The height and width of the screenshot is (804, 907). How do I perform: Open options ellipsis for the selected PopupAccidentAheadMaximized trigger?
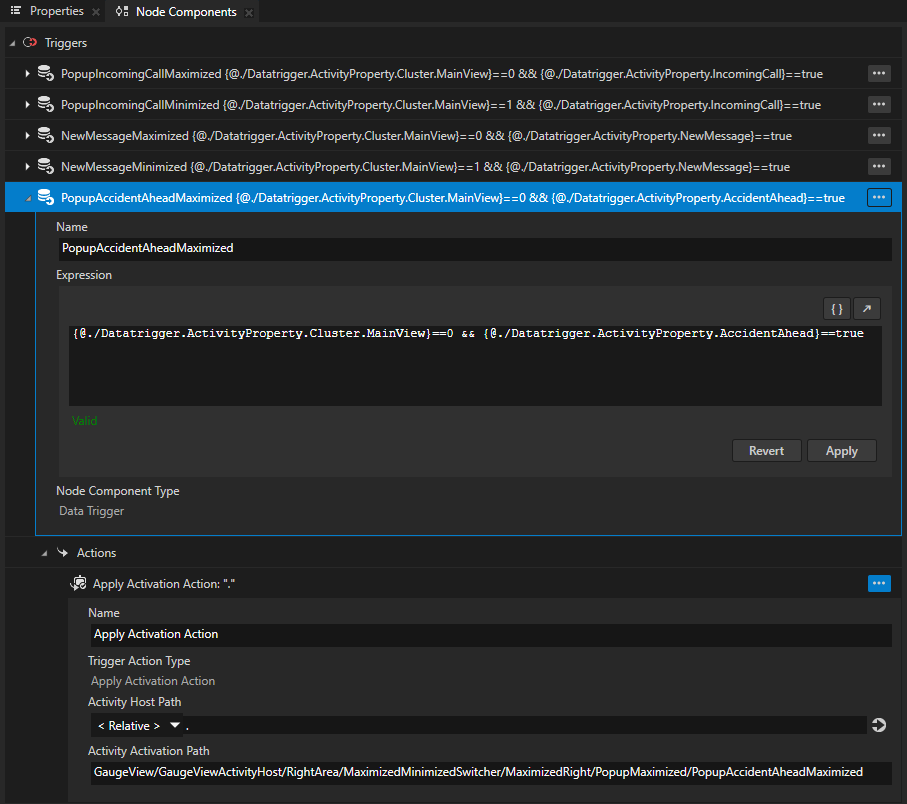tap(878, 197)
